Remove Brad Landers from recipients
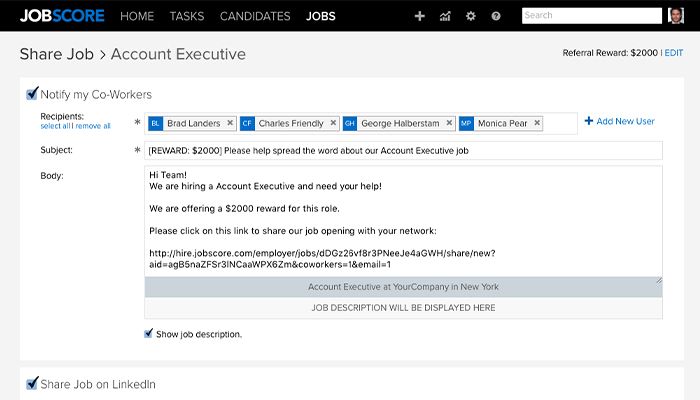Viewport: 700px width, 400px height. (230, 123)
